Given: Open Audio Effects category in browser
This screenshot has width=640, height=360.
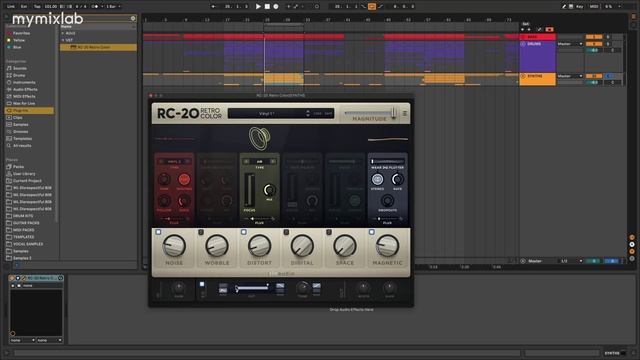Looking at the screenshot, I should (x=25, y=89).
